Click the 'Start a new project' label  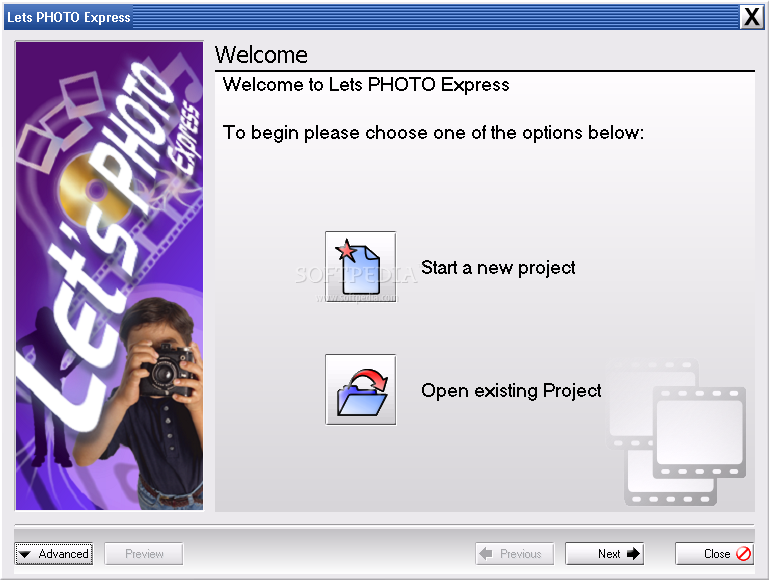pyautogui.click(x=498, y=268)
